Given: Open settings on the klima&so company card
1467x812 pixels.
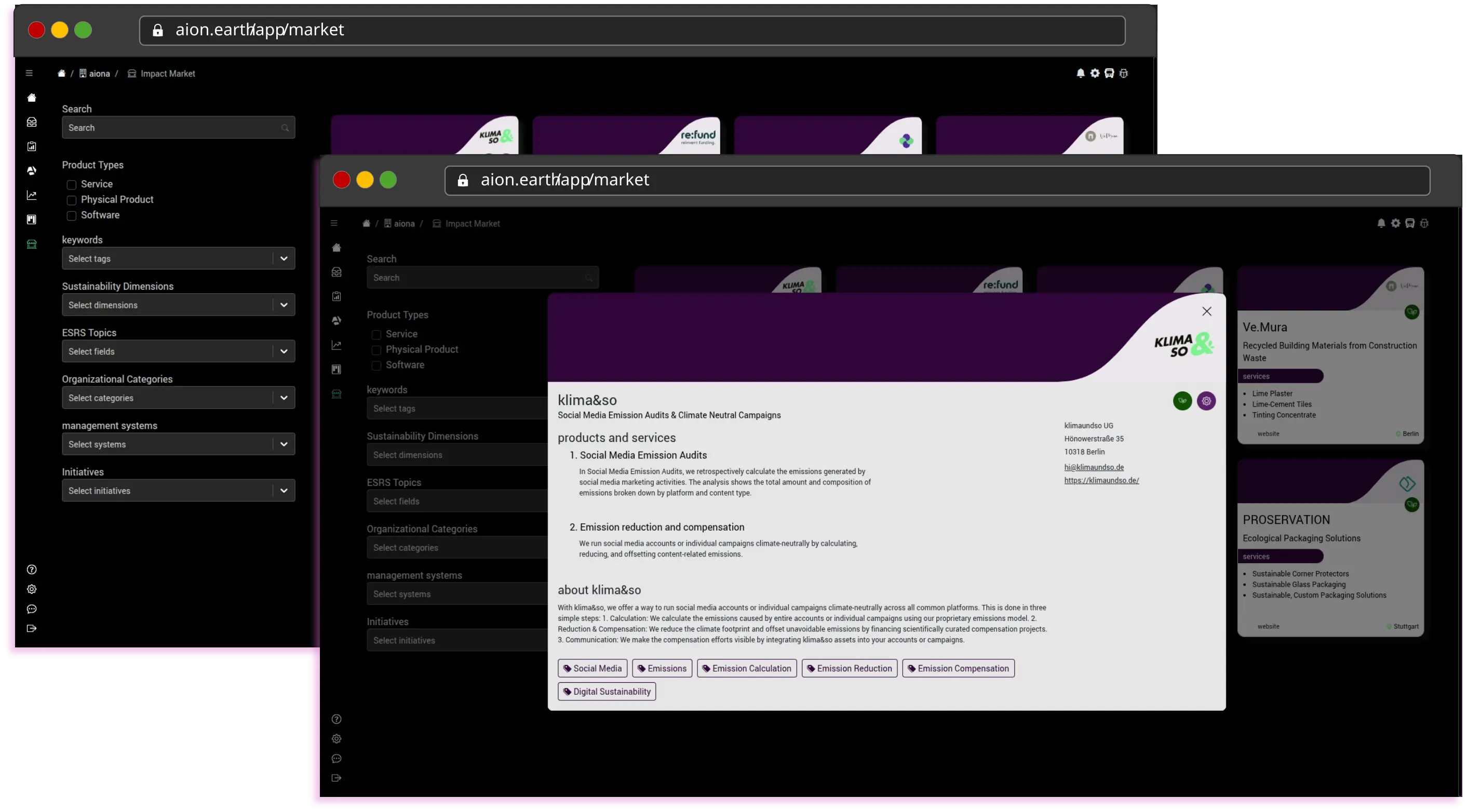Looking at the screenshot, I should coord(1206,401).
